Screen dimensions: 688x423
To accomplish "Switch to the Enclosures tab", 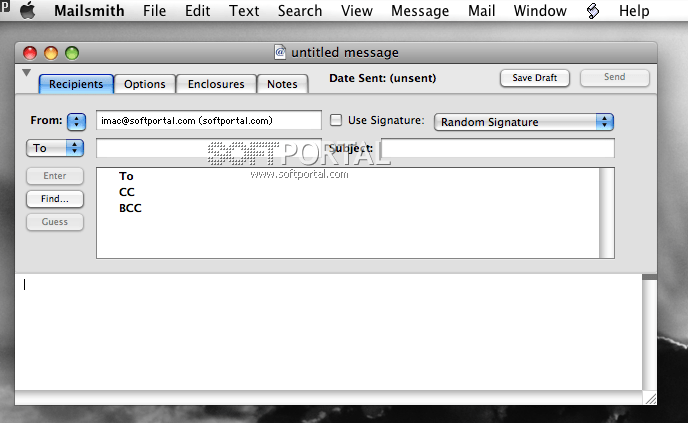I will pos(216,84).
